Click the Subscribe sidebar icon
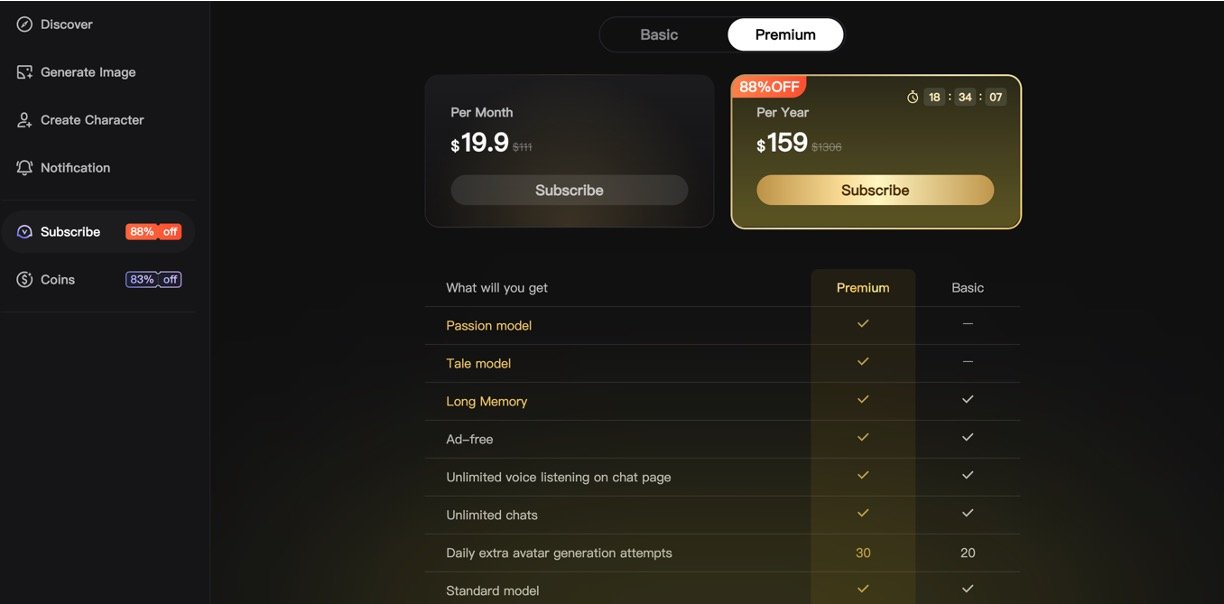Image resolution: width=1224 pixels, height=604 pixels. coord(25,232)
